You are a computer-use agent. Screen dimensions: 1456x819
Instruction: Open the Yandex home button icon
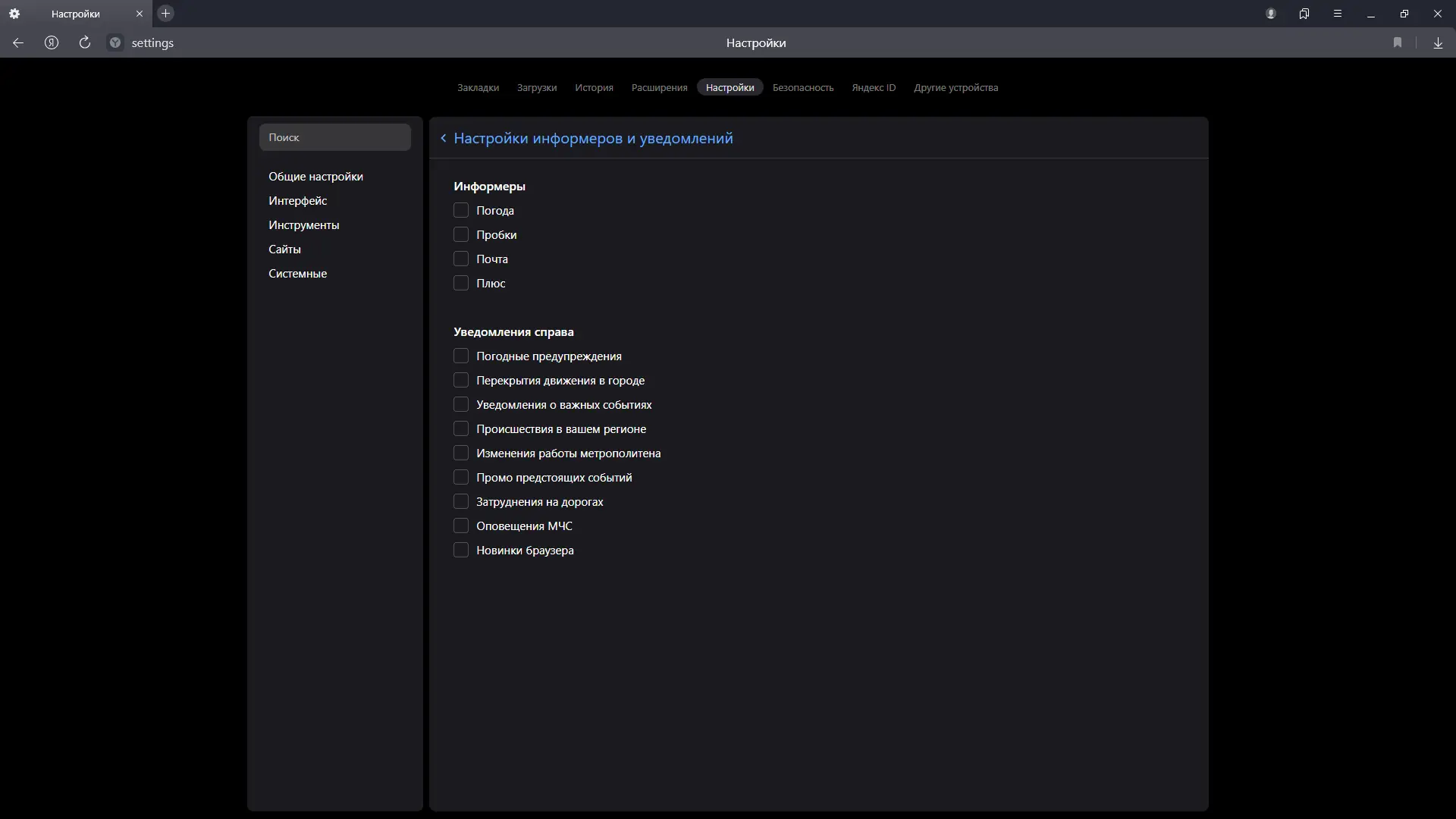52,43
